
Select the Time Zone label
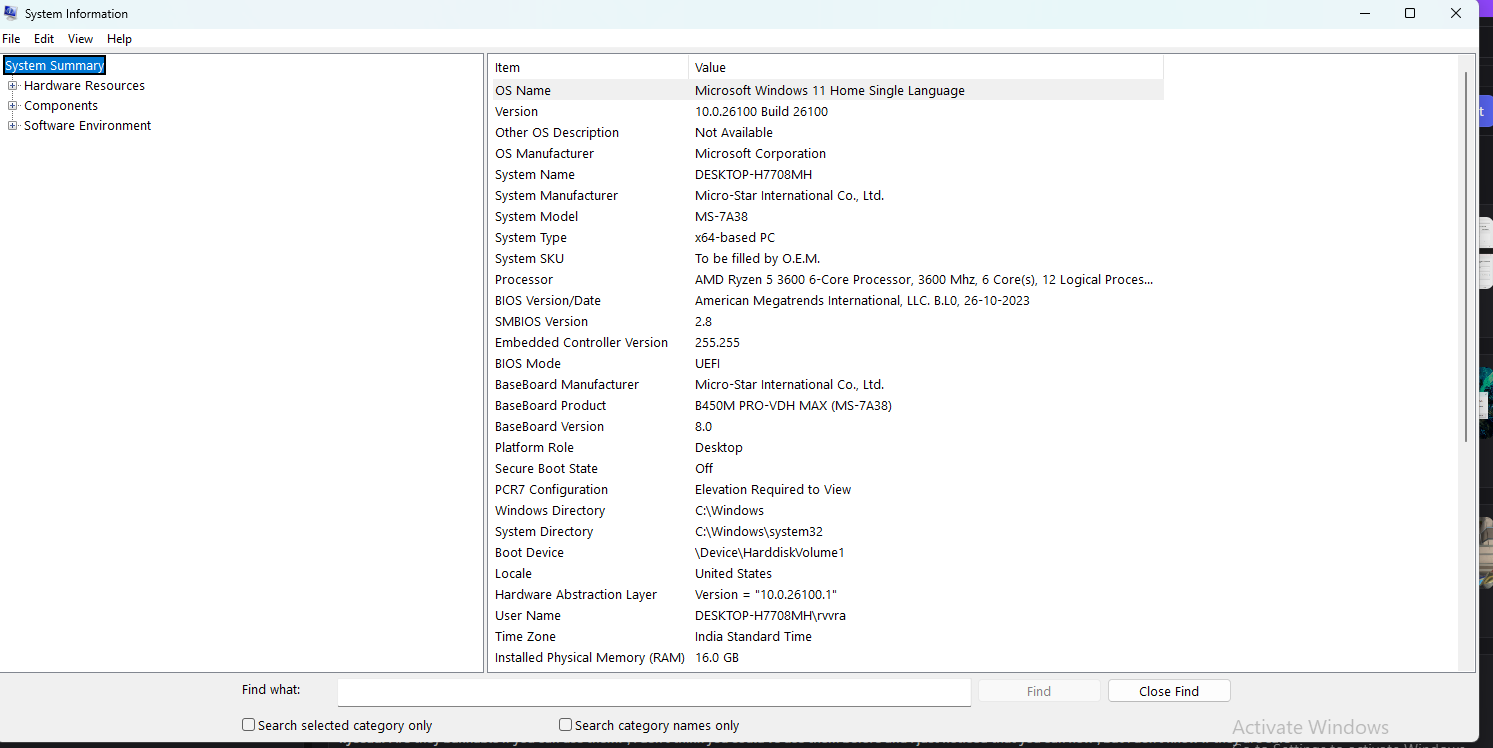point(525,637)
